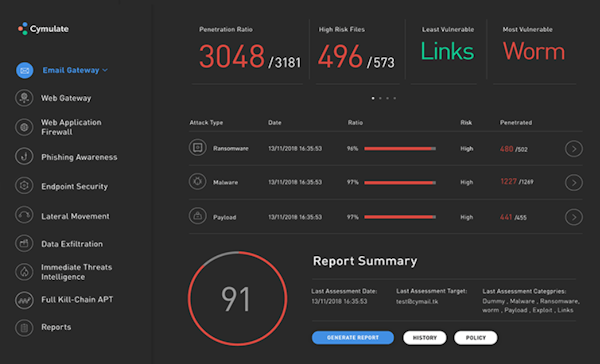Viewport: 600px width, 364px height.
Task: Switch to third carousel page dot
Action: (x=387, y=98)
